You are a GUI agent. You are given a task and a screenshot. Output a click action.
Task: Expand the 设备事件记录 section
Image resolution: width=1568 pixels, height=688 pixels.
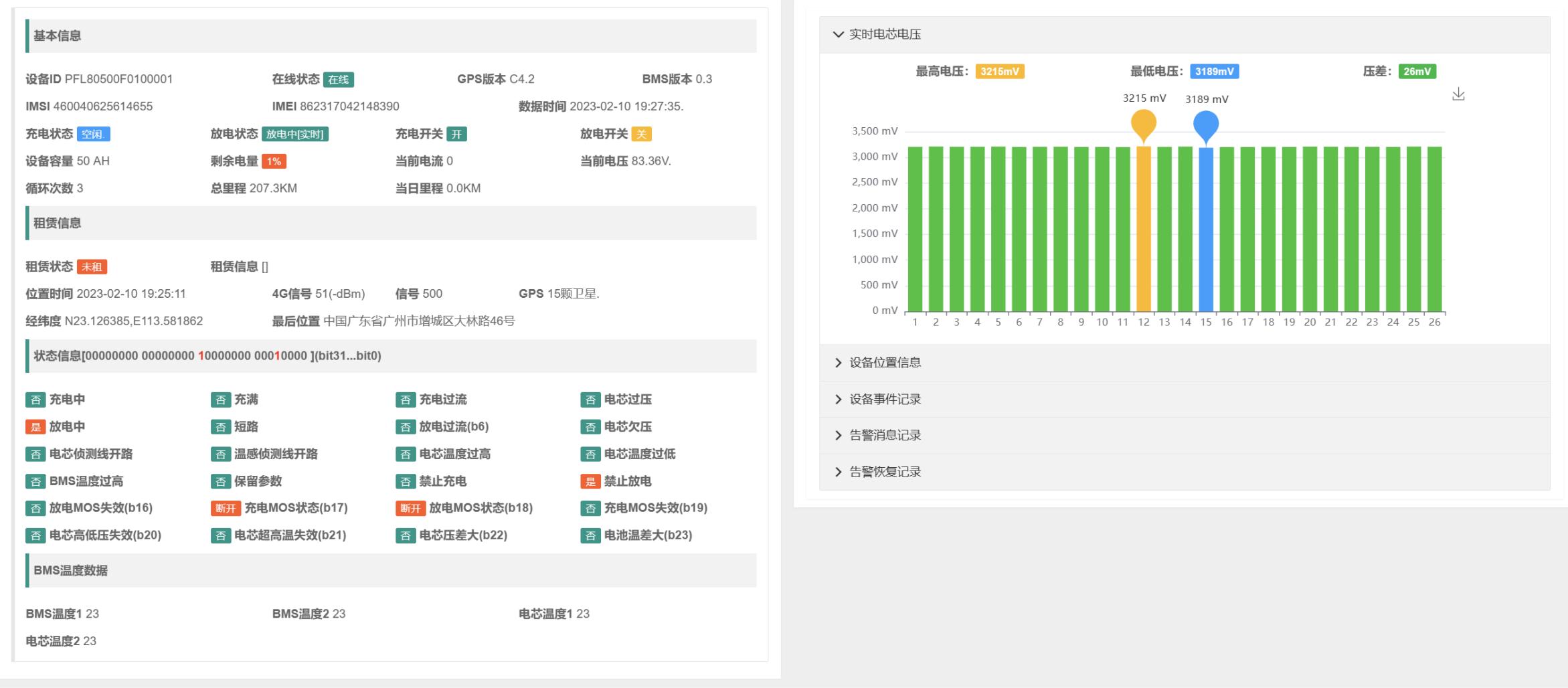[1185, 400]
